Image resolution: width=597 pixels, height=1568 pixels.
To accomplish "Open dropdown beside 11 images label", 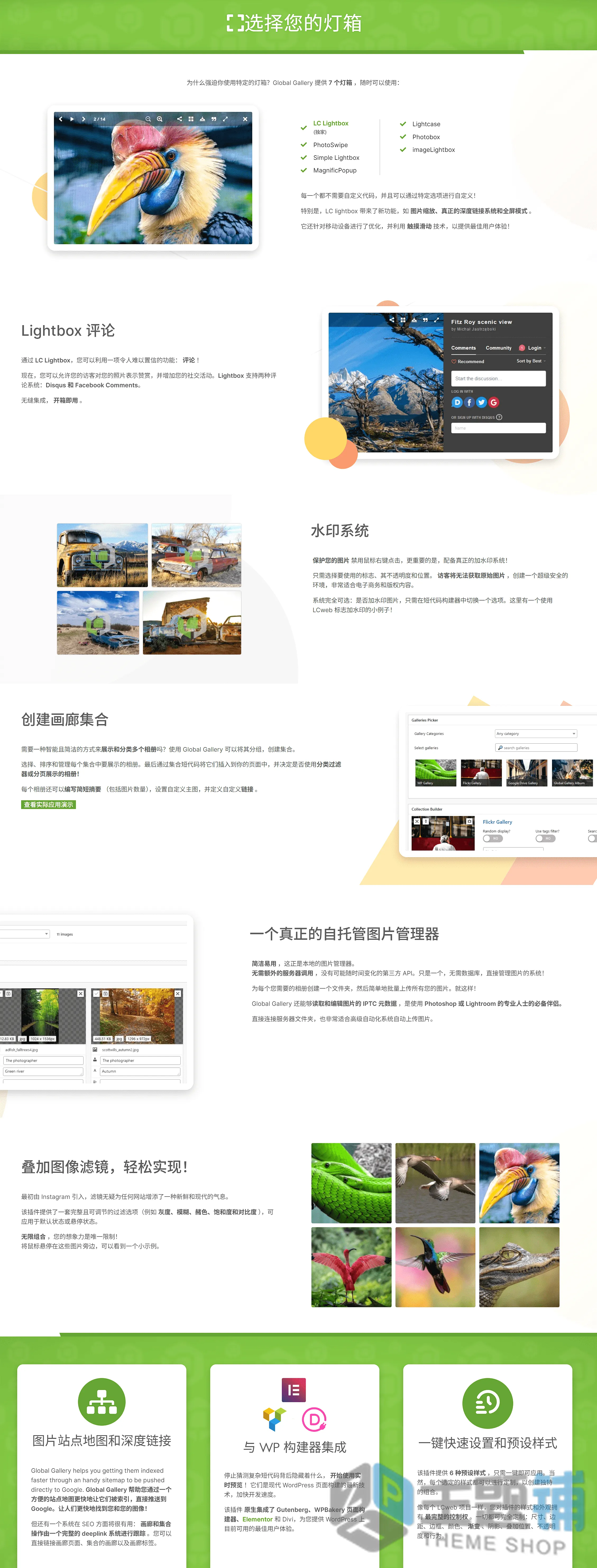I will 24,934.
